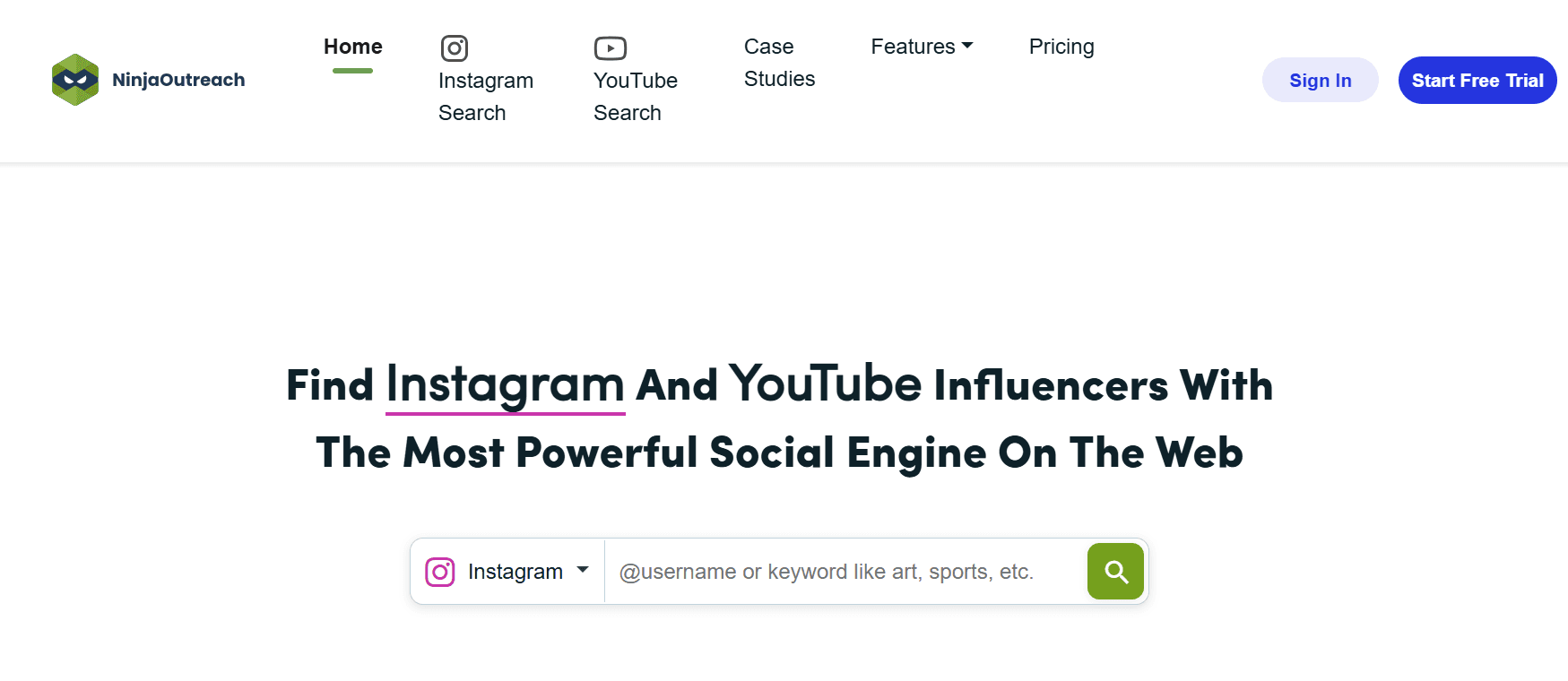Click the NinjaOutreach brand name text
1568x681 pixels.
(x=178, y=80)
